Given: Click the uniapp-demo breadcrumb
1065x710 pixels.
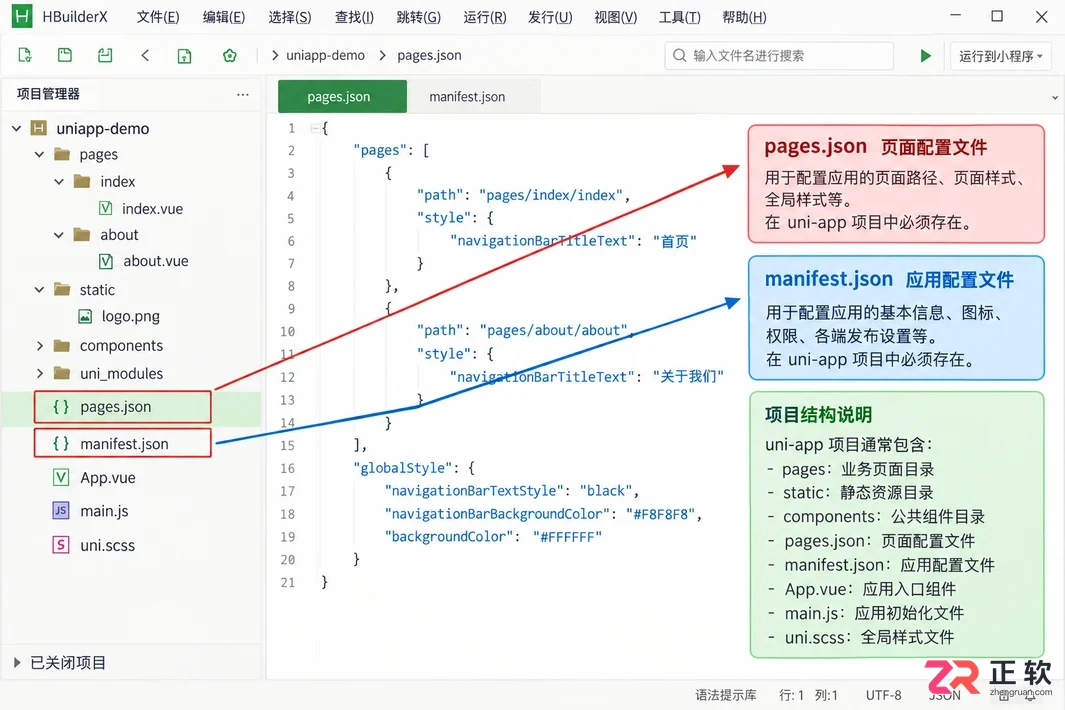Looking at the screenshot, I should click(325, 55).
